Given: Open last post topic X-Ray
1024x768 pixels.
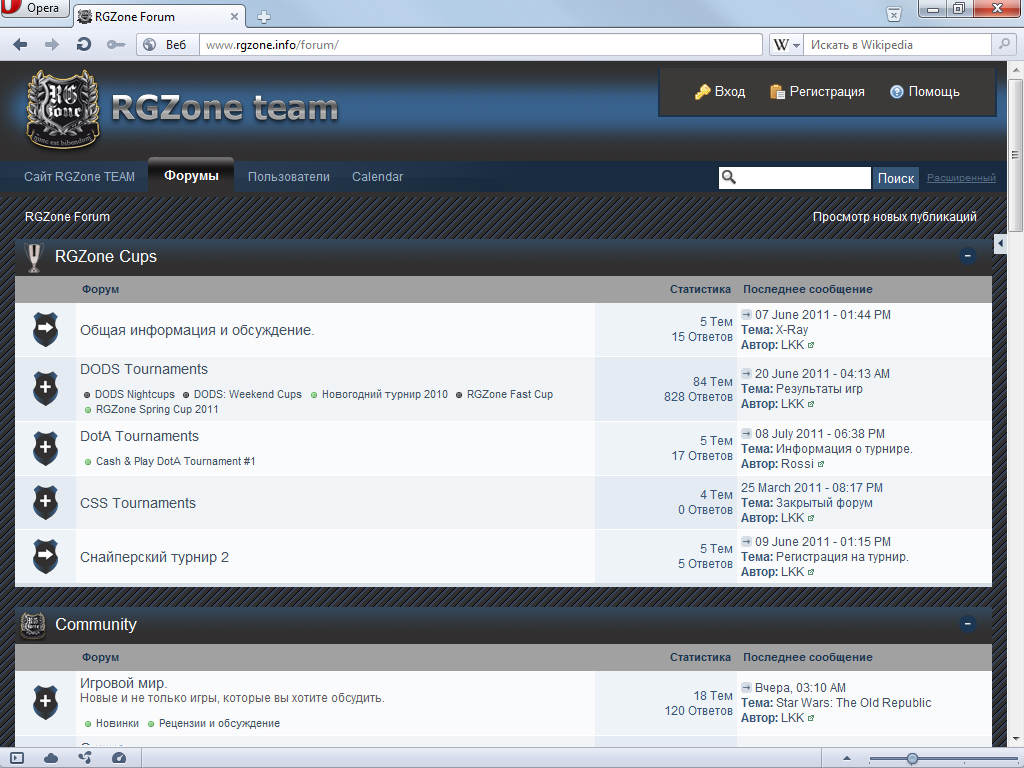Looking at the screenshot, I should pyautogui.click(x=792, y=330).
